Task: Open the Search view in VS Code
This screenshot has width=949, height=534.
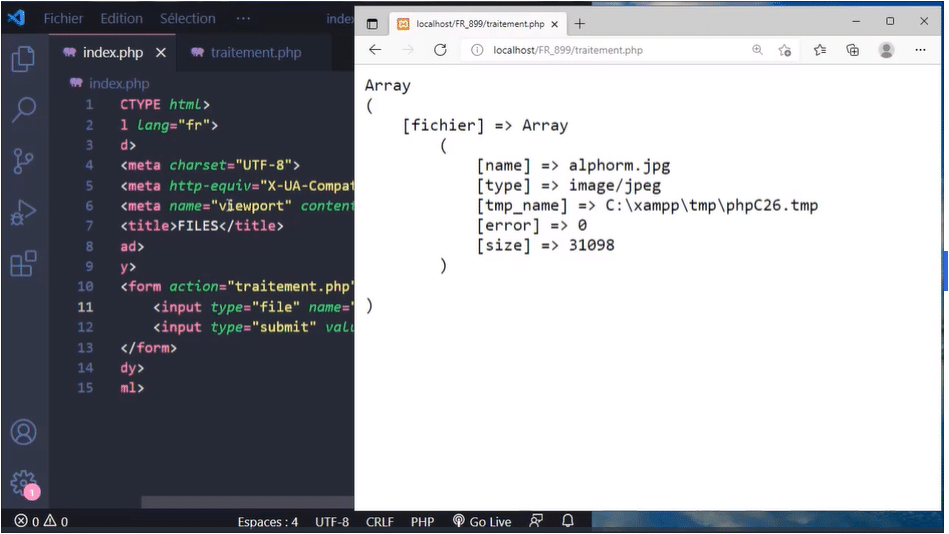Action: [24, 110]
